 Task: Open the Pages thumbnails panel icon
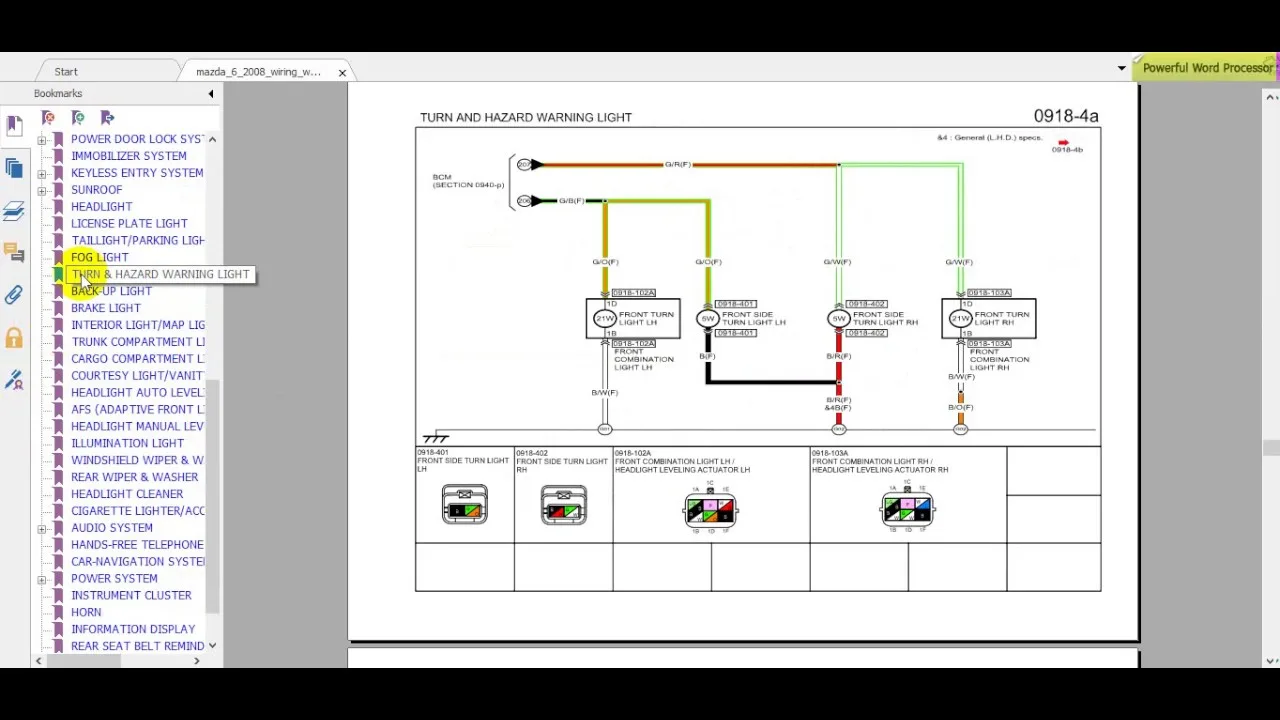[14, 168]
